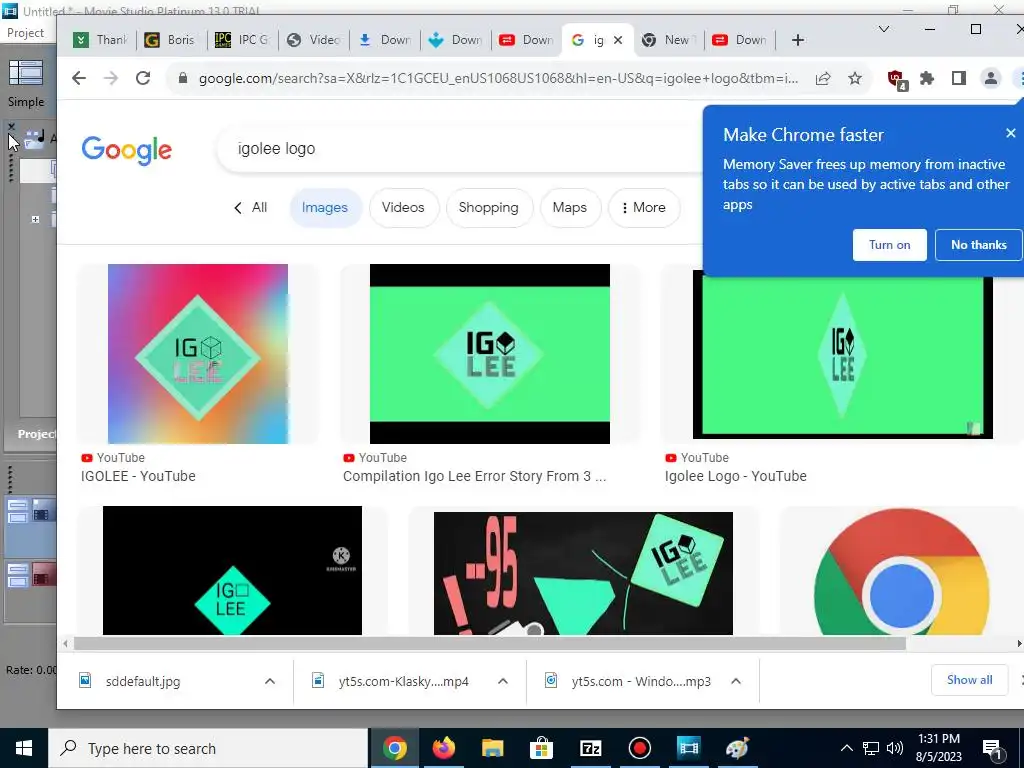
Task: Turn on Memory Saver
Action: point(889,245)
